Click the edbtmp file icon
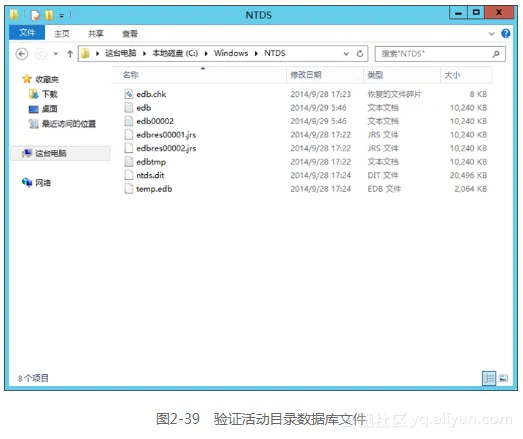Viewport: 523px width, 439px height. point(129,161)
